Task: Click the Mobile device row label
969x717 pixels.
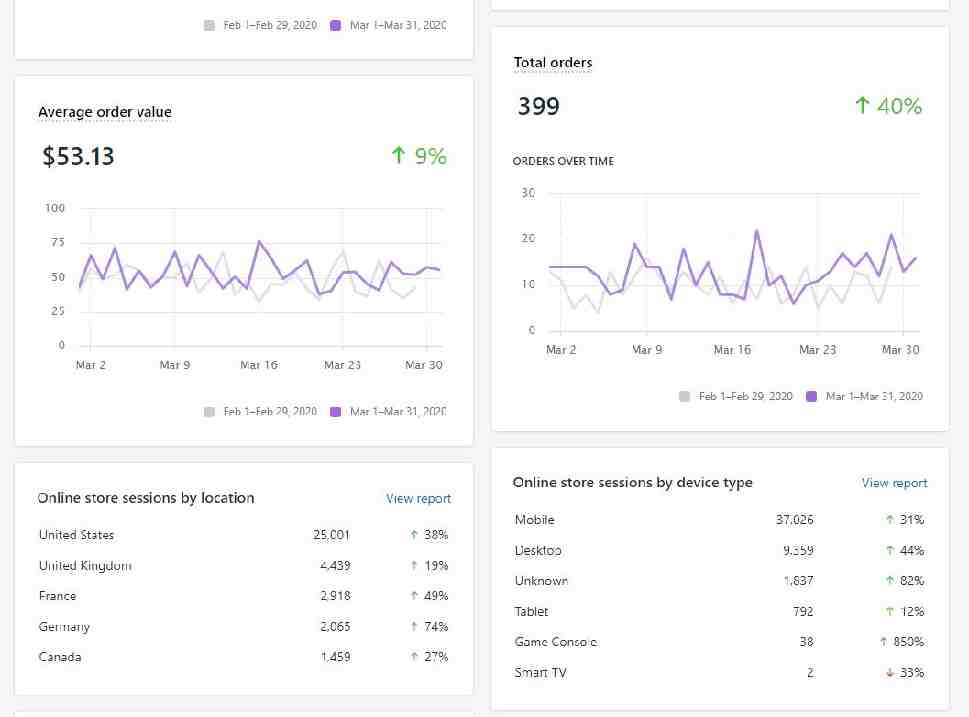Action: coord(535,520)
